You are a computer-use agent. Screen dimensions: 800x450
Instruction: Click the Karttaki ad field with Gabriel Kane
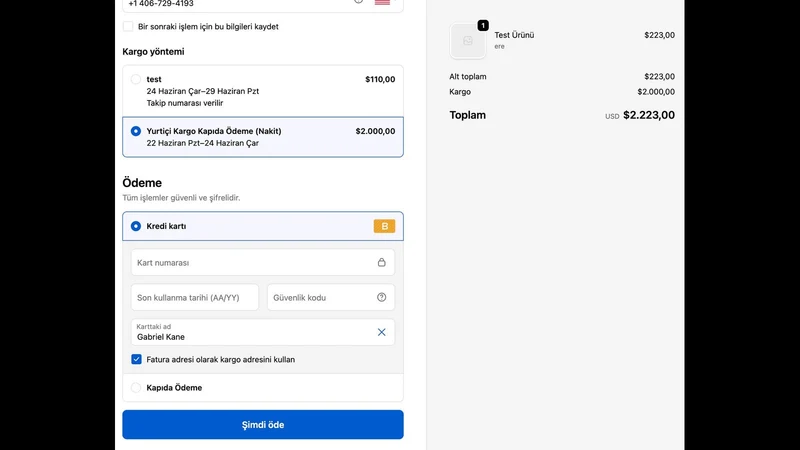pyautogui.click(x=263, y=332)
